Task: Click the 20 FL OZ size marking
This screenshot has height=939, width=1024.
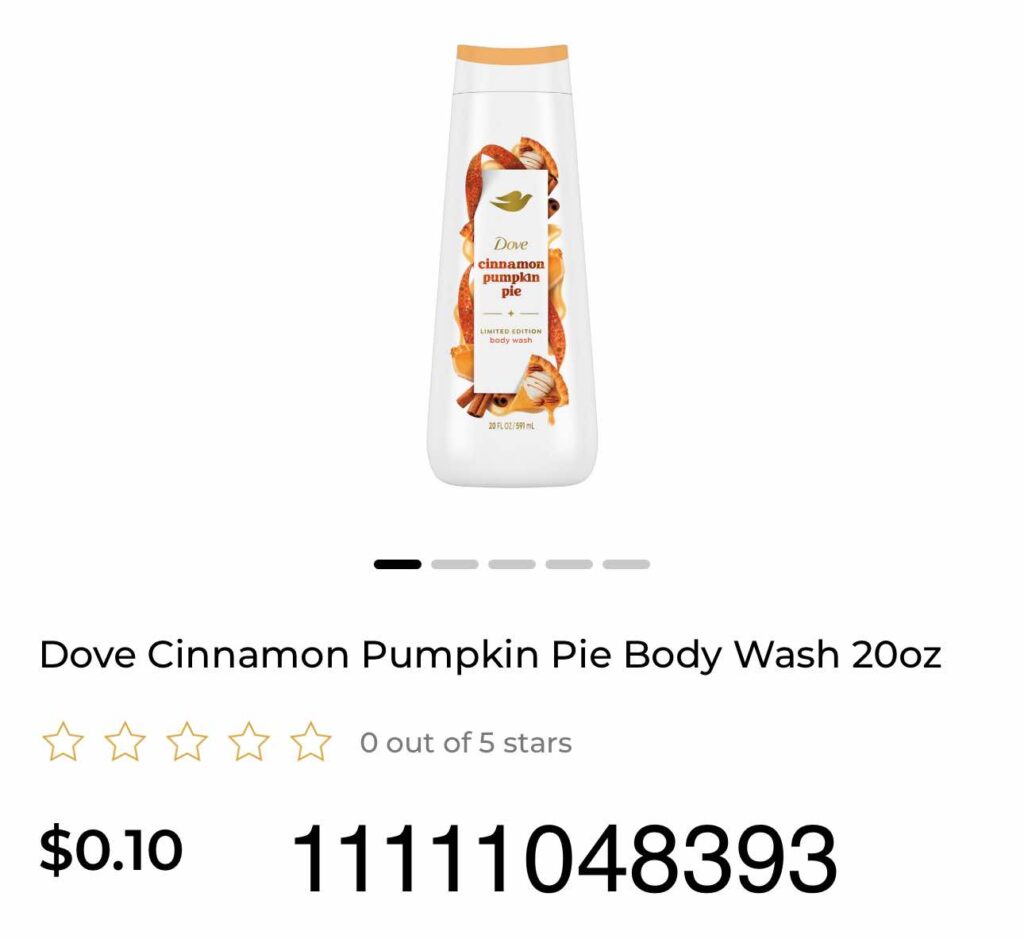Action: [x=511, y=426]
